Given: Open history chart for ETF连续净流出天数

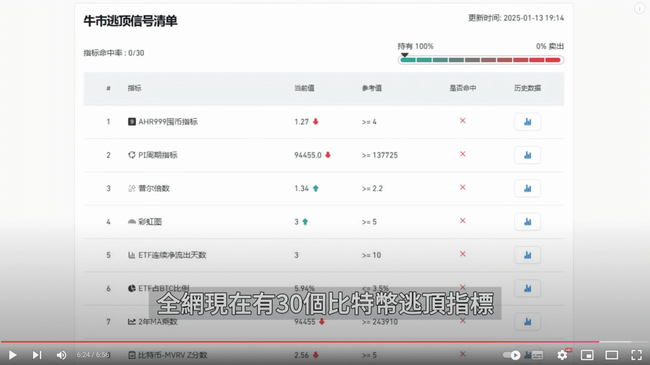Looking at the screenshot, I should [527, 255].
